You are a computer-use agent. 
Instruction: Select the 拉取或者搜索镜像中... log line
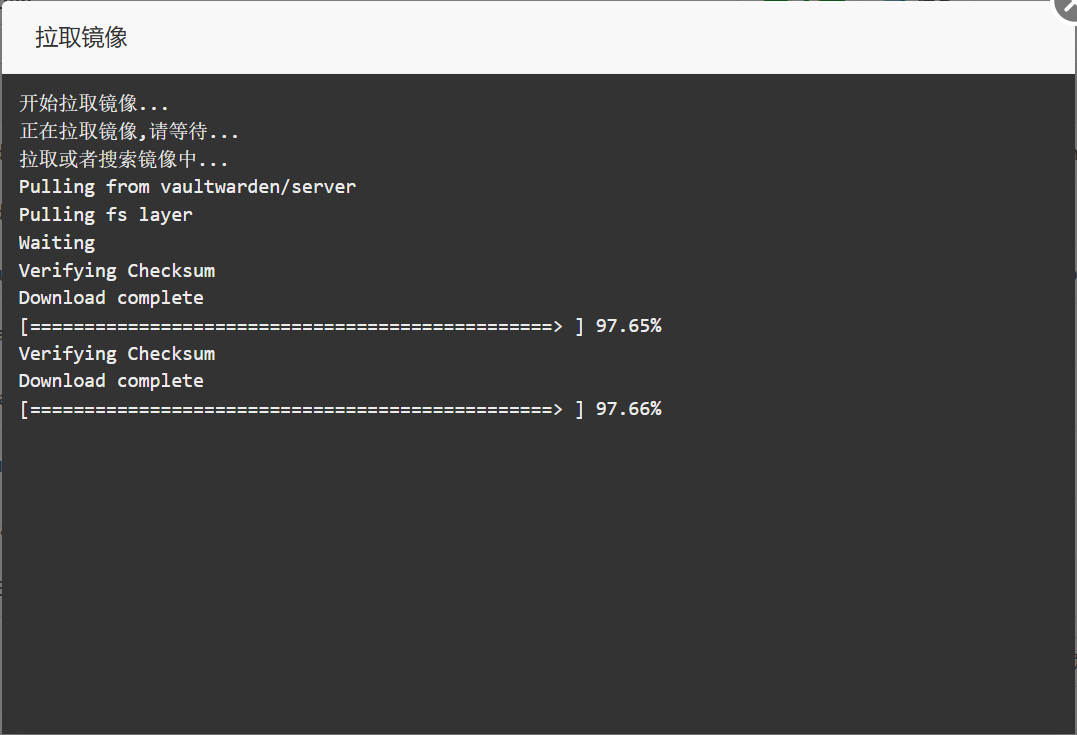point(123,159)
